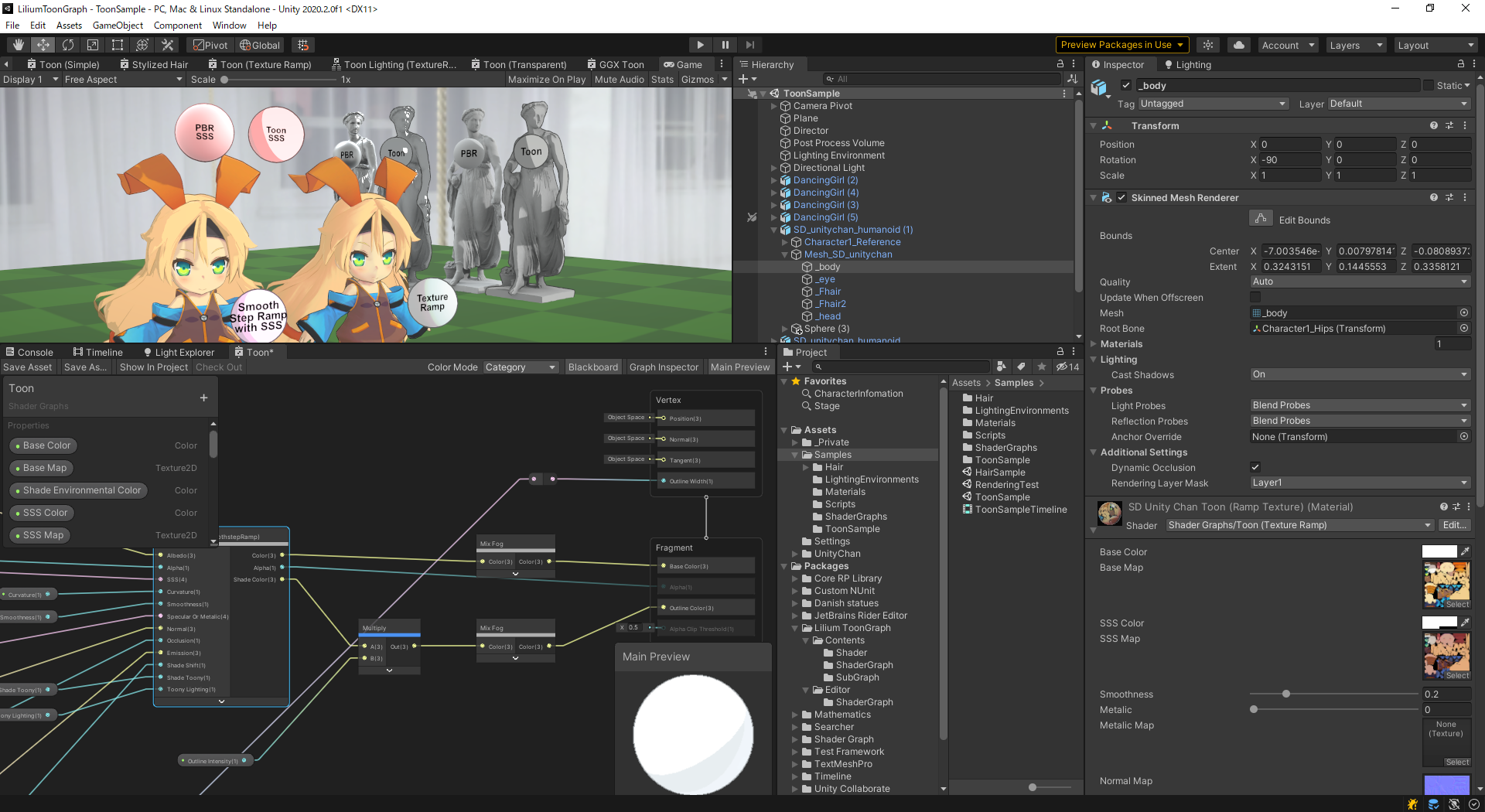Enable Update When Offscreen checkbox
This screenshot has width=1485, height=812.
(x=1255, y=297)
